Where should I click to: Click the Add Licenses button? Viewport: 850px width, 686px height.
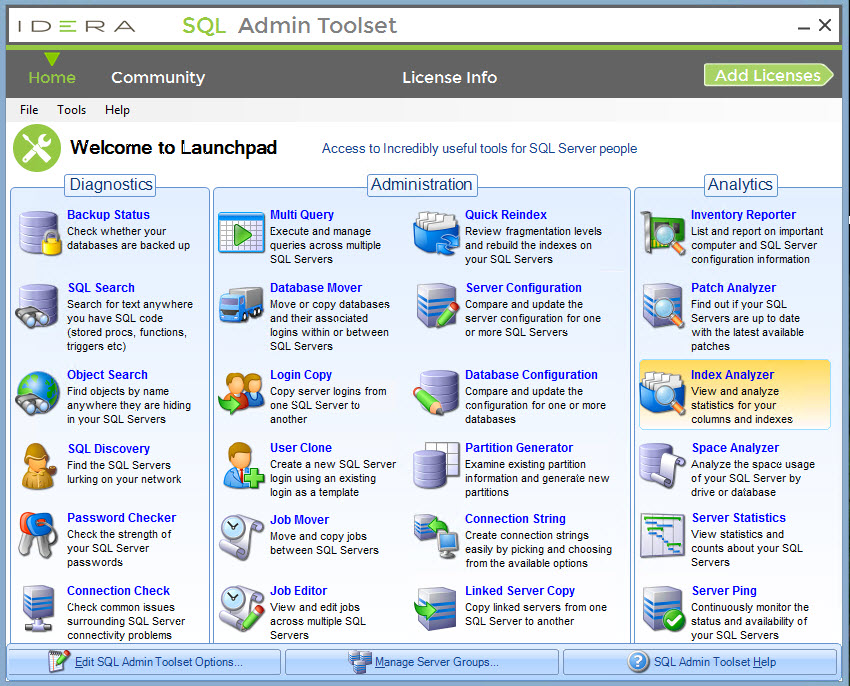(x=767, y=75)
